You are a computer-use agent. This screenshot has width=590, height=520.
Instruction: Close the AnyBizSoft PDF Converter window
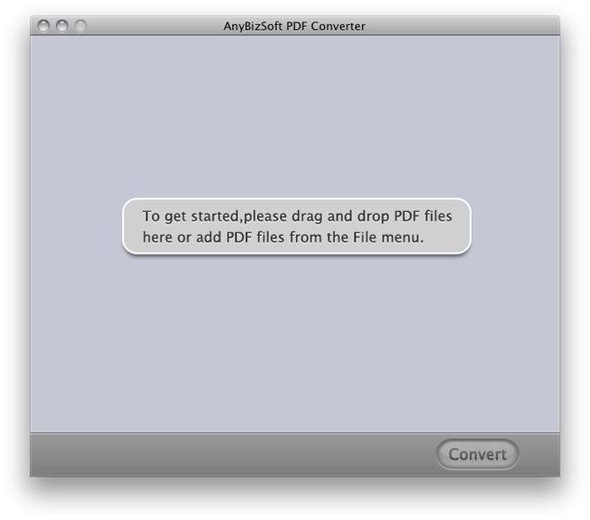pos(44,26)
